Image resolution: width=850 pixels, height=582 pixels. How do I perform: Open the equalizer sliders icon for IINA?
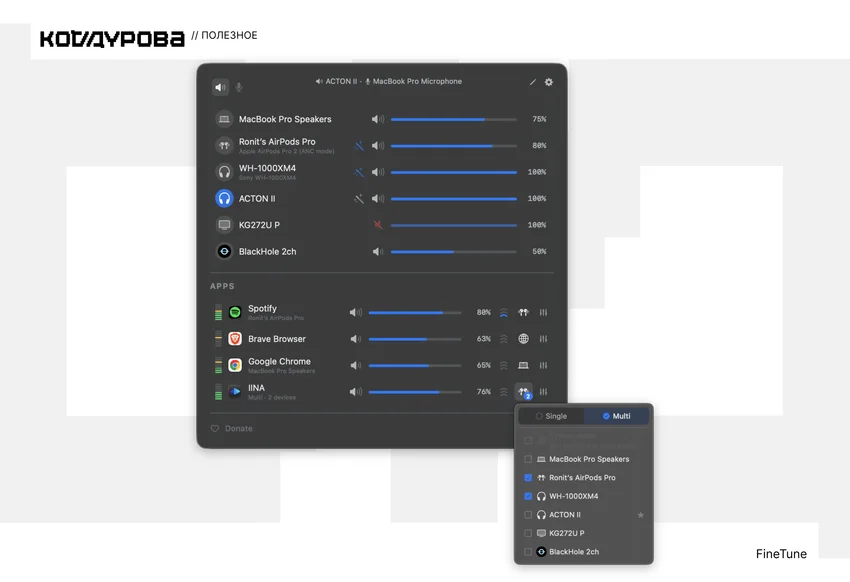(x=543, y=392)
